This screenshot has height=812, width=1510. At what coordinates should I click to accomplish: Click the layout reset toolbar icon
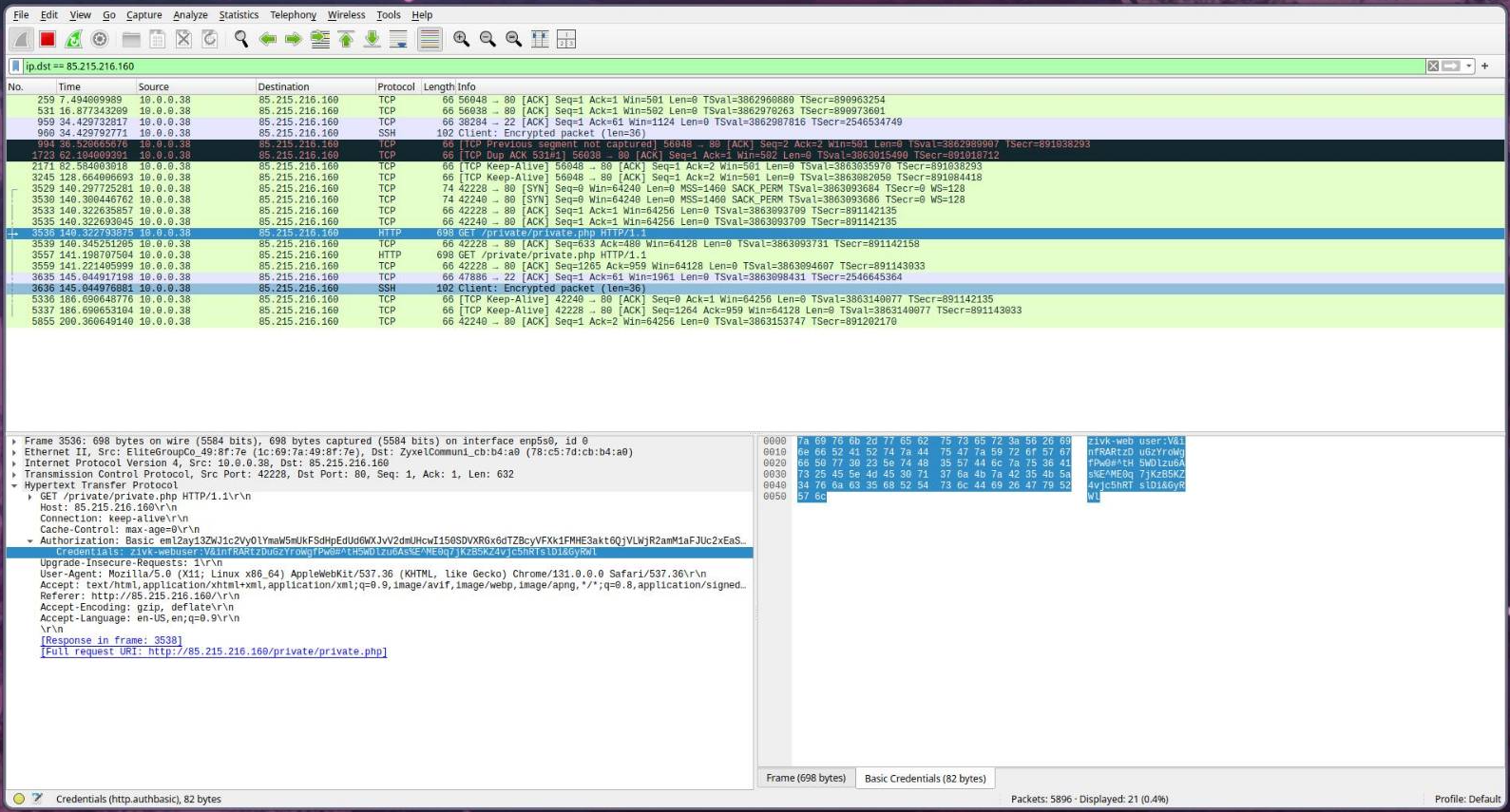(x=565, y=39)
